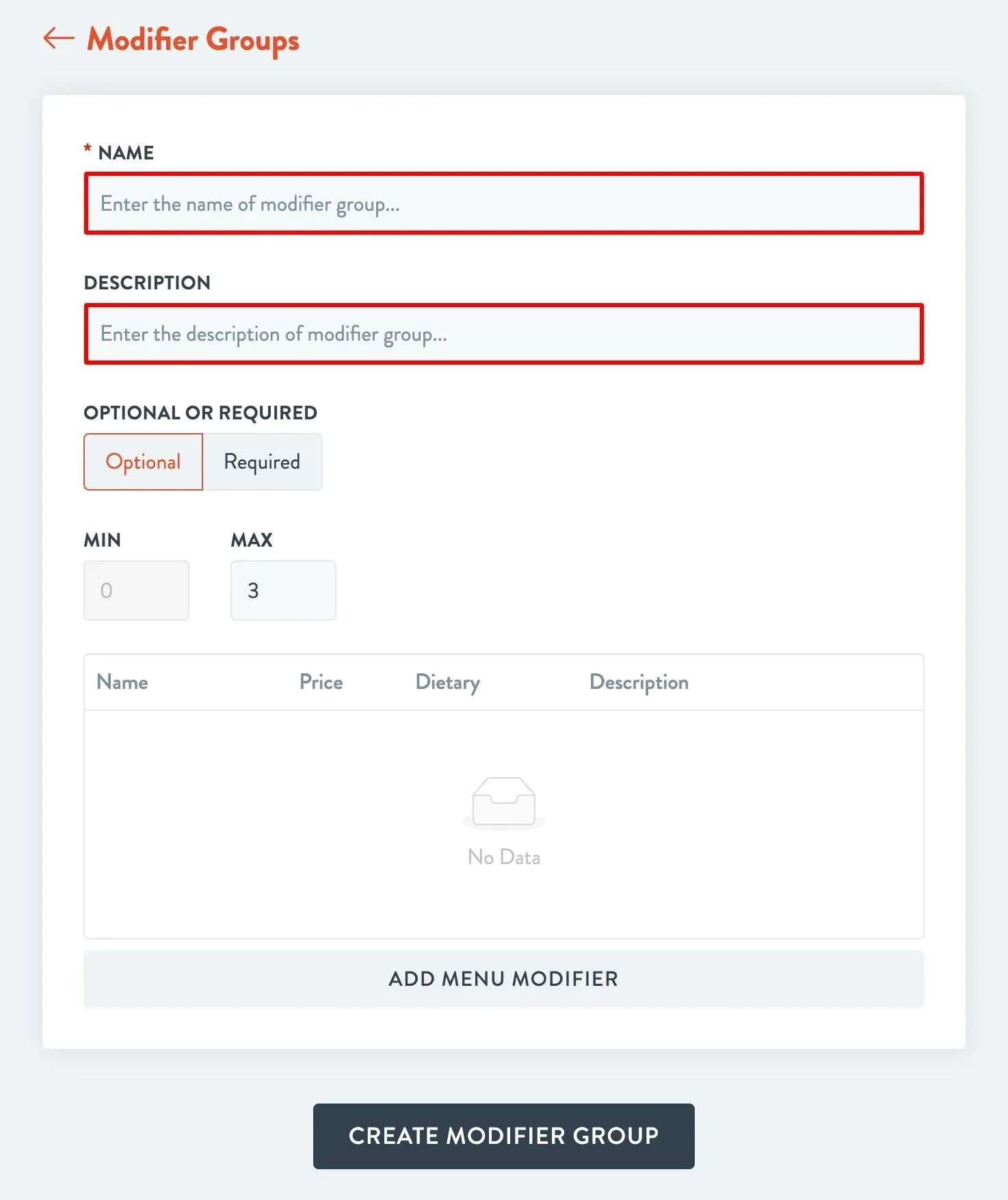Click the Price column header
Viewport: 1008px width, 1200px height.
[321, 682]
